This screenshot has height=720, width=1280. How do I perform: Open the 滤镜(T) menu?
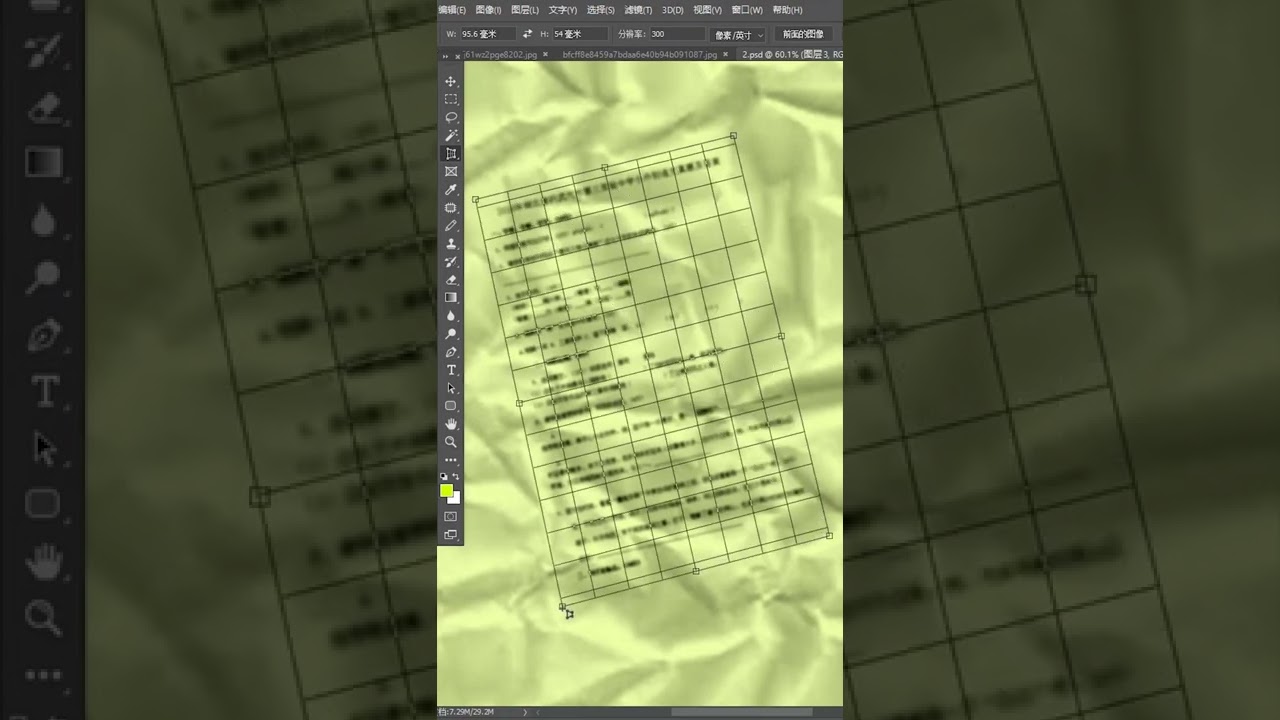(638, 10)
